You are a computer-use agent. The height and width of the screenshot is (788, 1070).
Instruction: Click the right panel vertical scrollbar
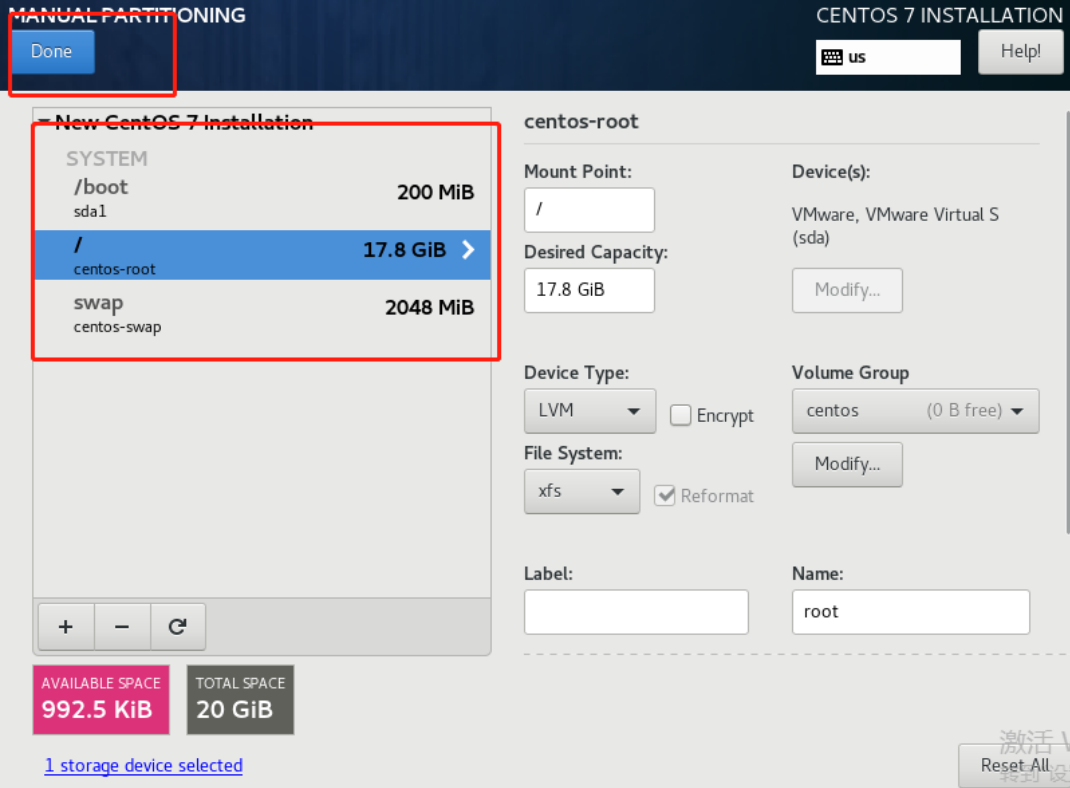(x=1067, y=324)
